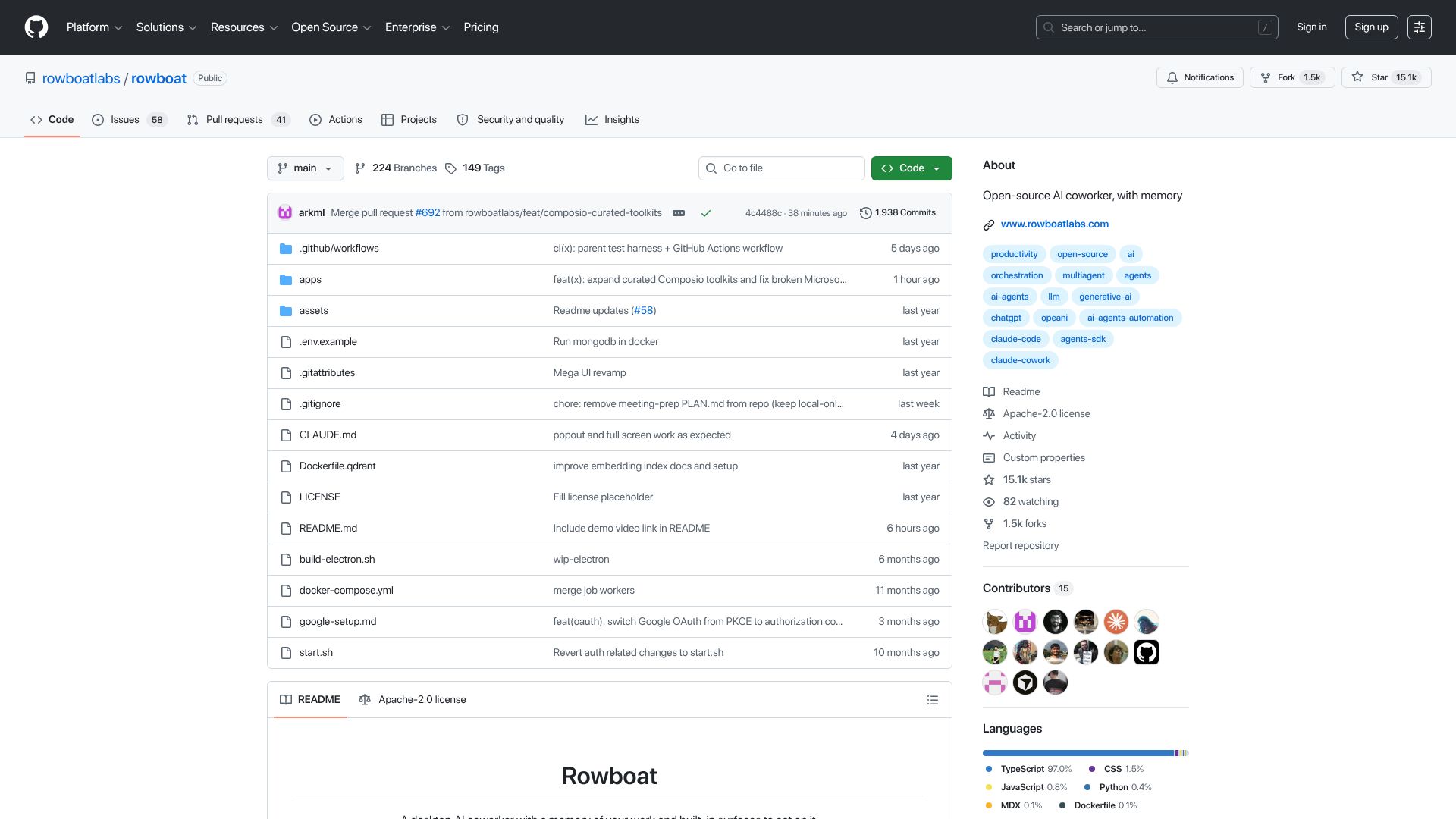
Task: Click the commit history clock icon
Action: click(x=865, y=213)
